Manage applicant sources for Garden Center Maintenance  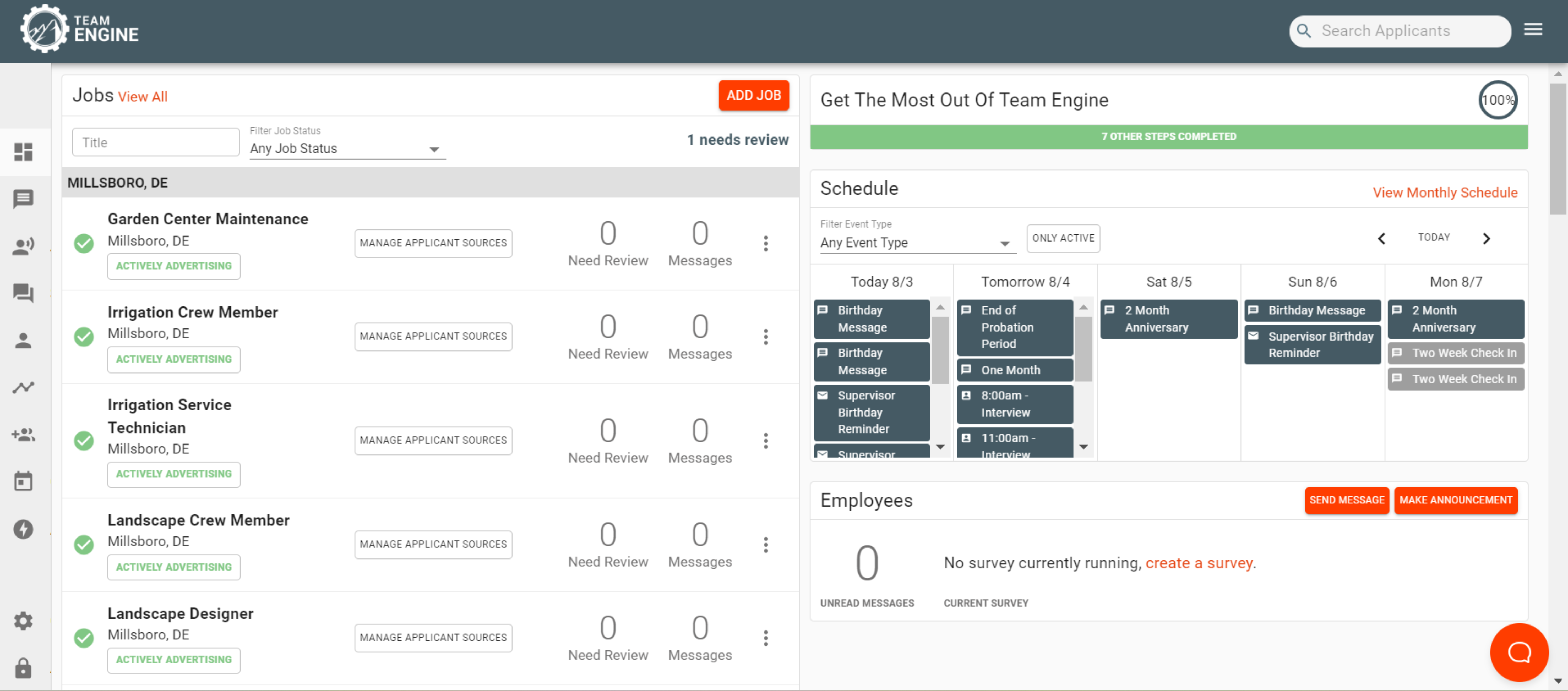433,243
